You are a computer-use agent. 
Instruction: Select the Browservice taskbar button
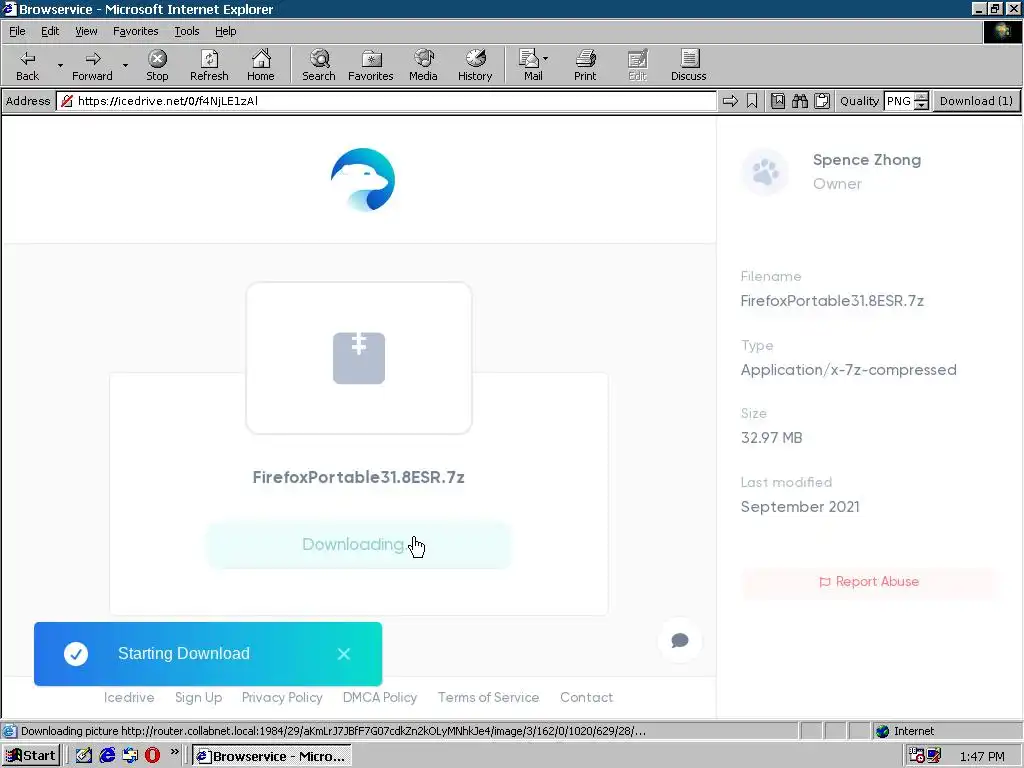pos(272,756)
